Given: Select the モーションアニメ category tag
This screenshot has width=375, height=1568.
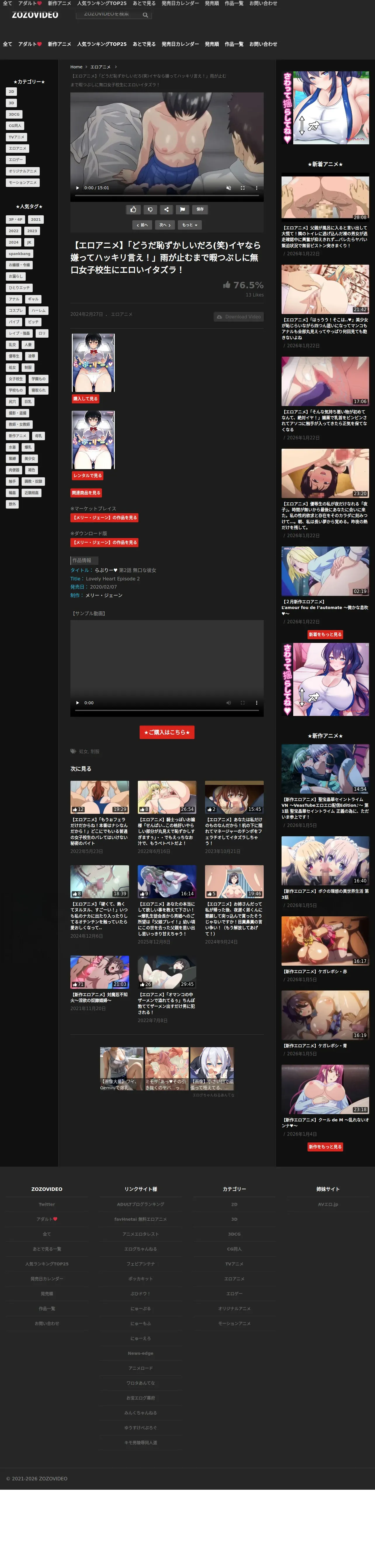Looking at the screenshot, I should tap(22, 183).
